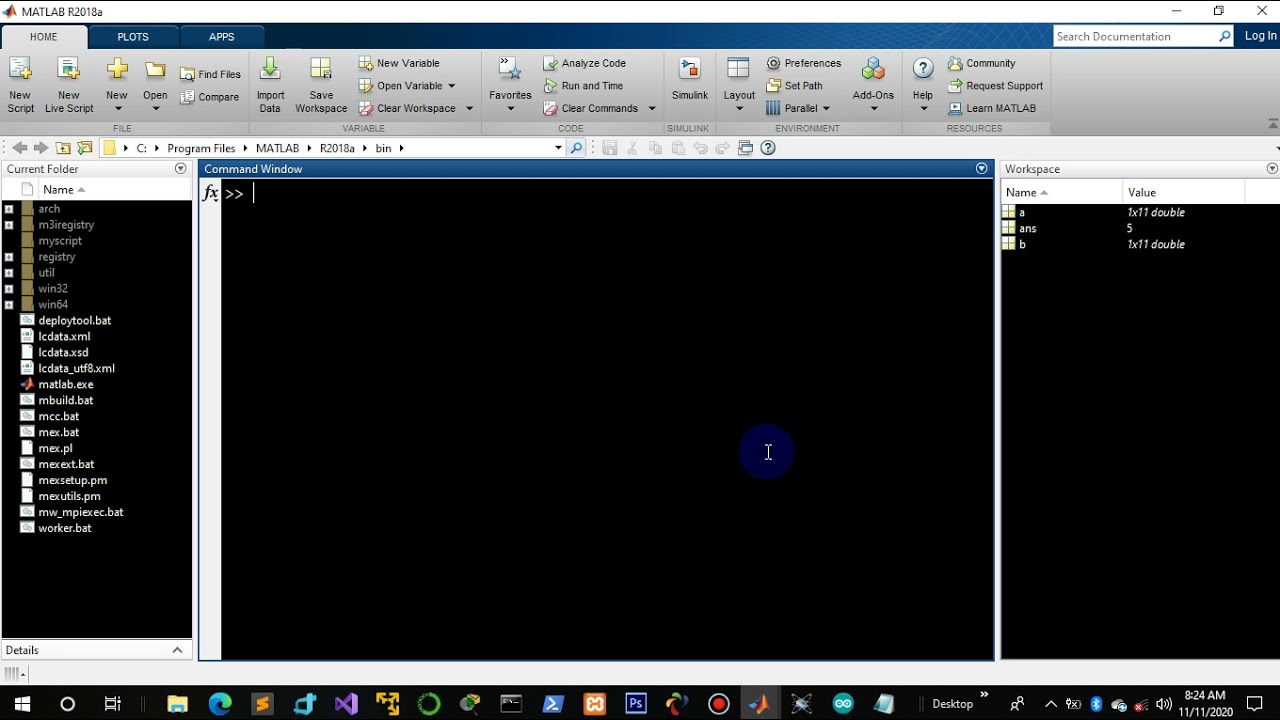Click Find Files
The image size is (1280, 720).
(x=211, y=74)
